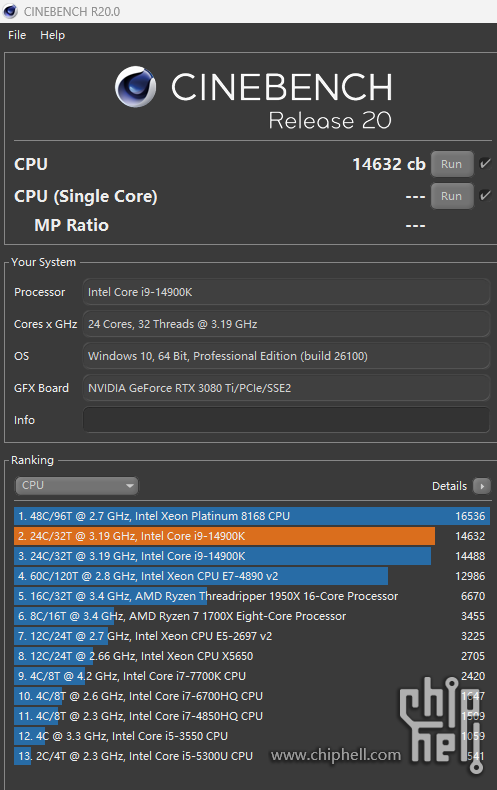This screenshot has height=790, width=497.
Task: Open the File menu
Action: coord(17,35)
